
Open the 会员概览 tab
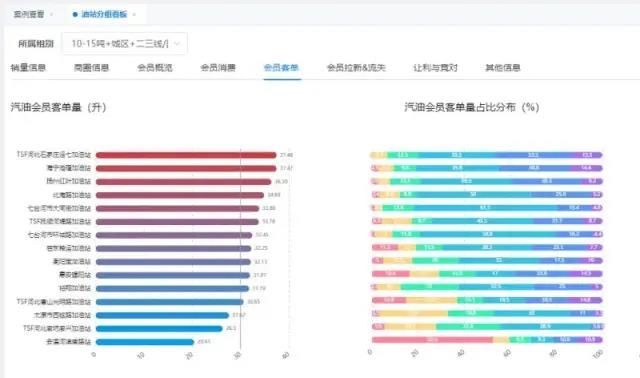click(x=155, y=68)
